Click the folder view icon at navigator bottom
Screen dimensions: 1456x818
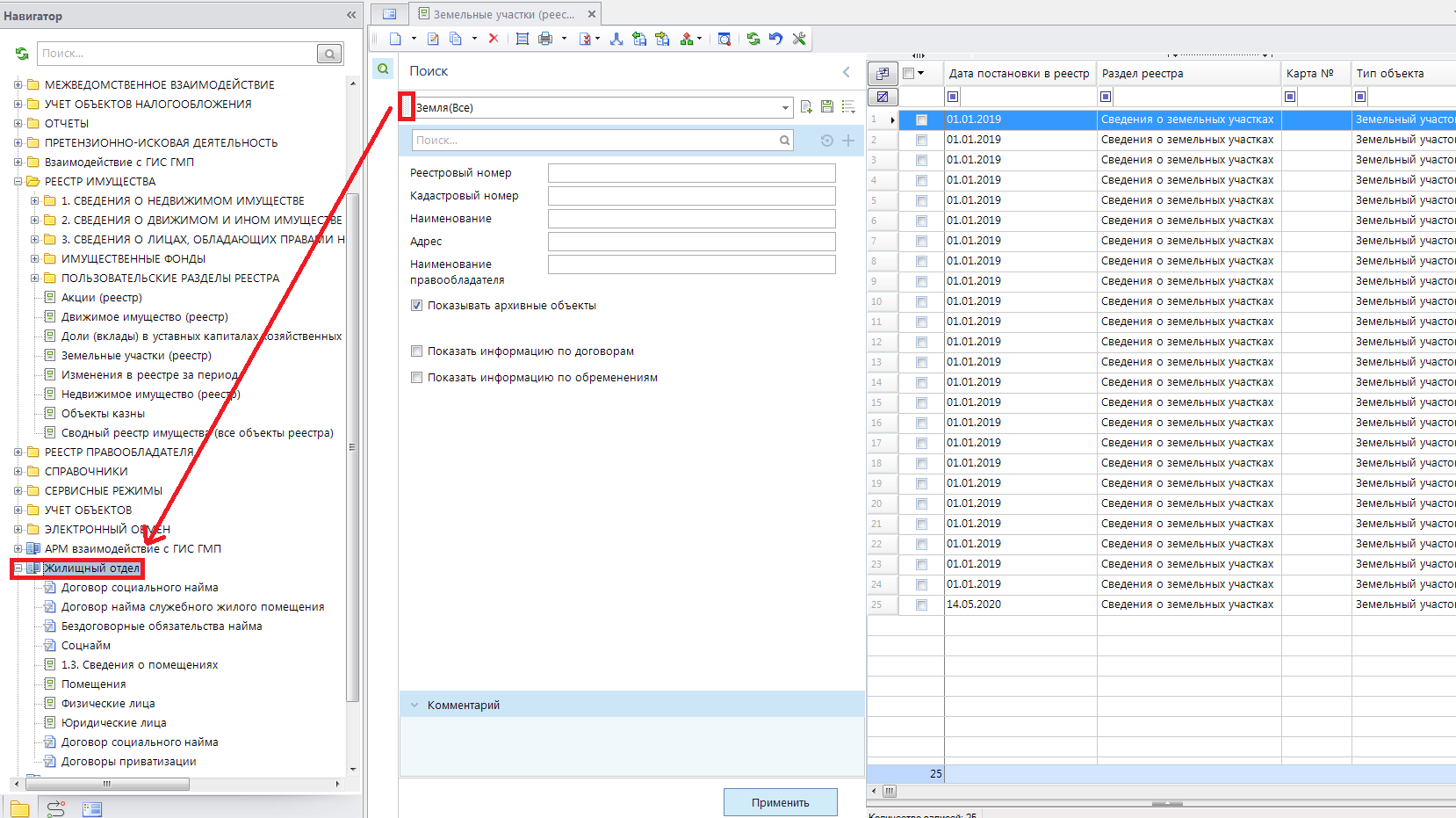[x=19, y=809]
